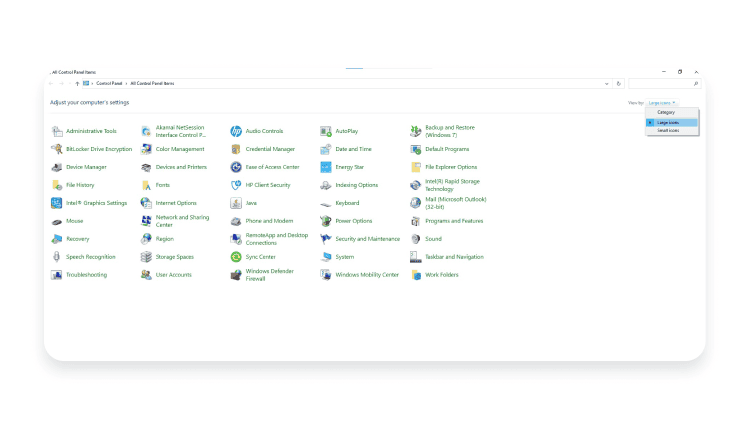
Task: Click the Programs and Features link
Action: [x=454, y=221]
